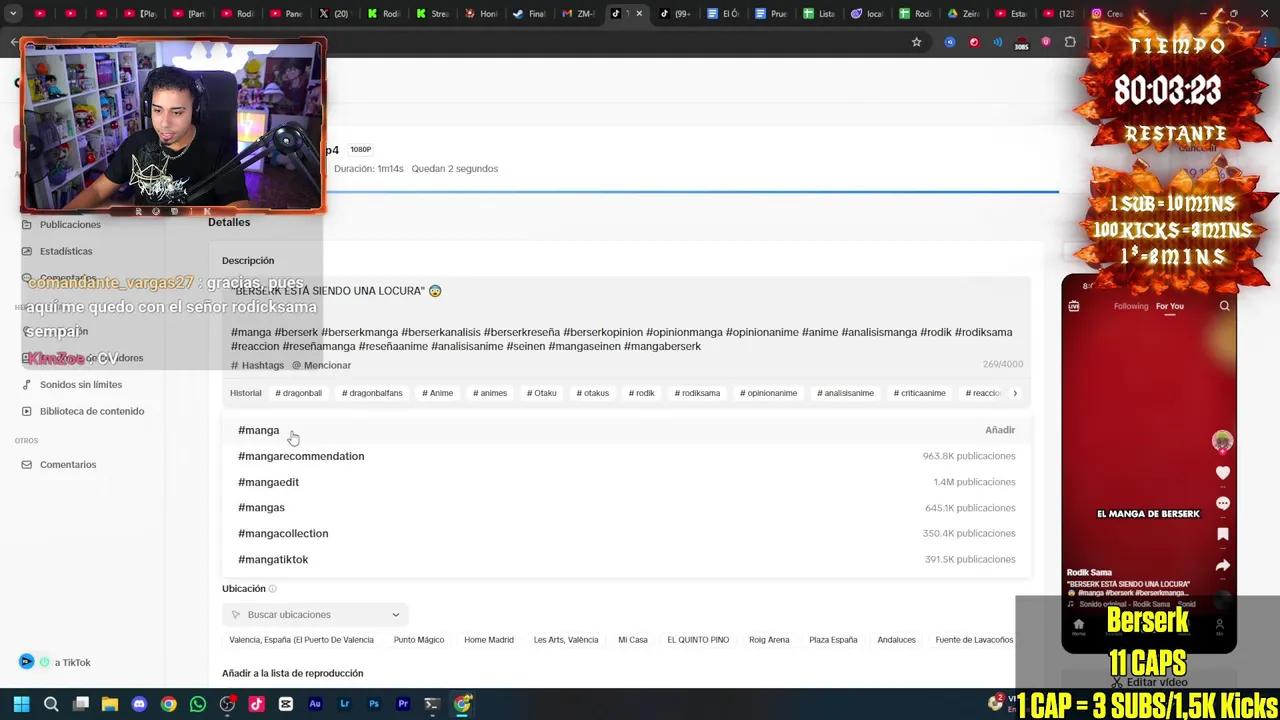Add the #opinionanime history hashtag
Screen dimensions: 1280x720
pyautogui.click(x=768, y=393)
